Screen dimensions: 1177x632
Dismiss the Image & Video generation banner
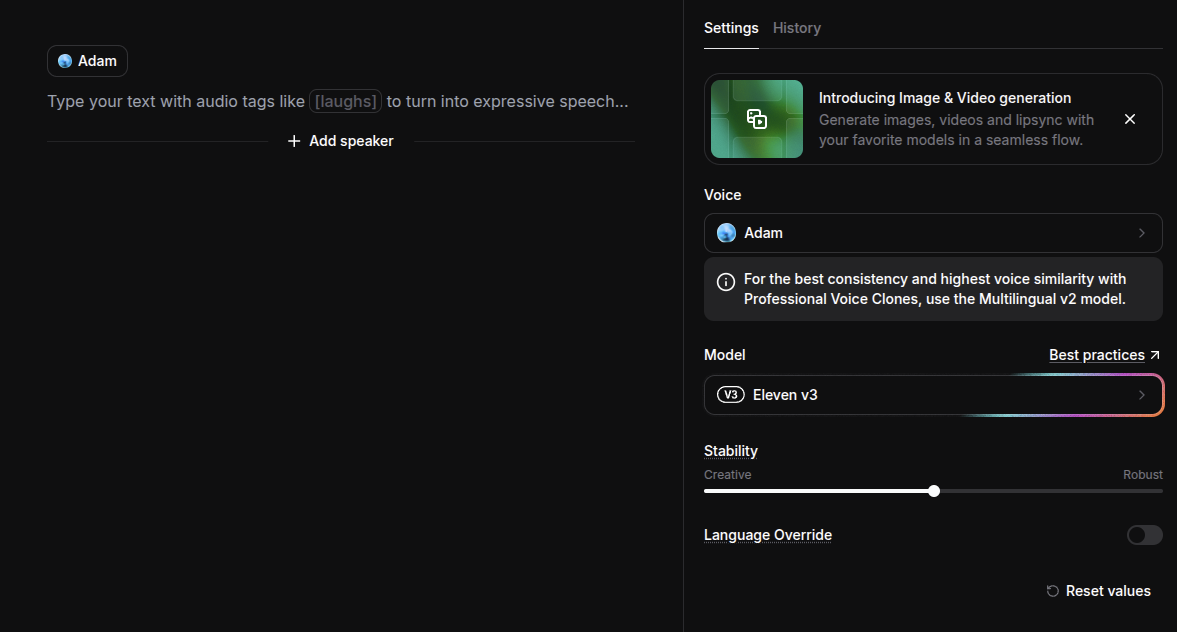click(x=1130, y=118)
